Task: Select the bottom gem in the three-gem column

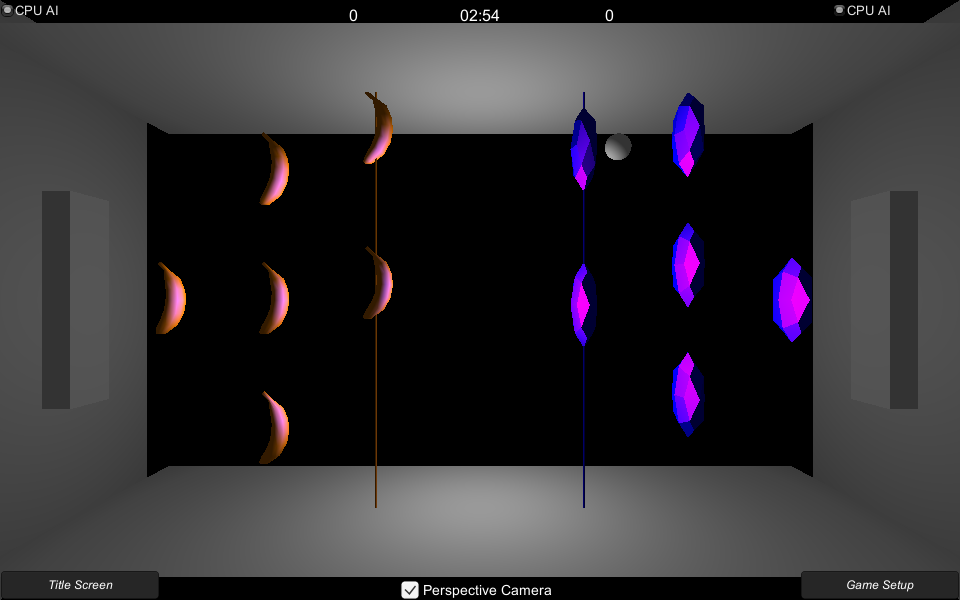Action: (688, 394)
